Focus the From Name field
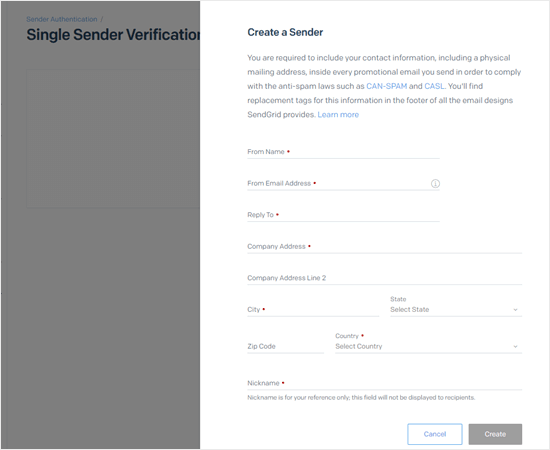The width and height of the screenshot is (550, 450). [343, 152]
